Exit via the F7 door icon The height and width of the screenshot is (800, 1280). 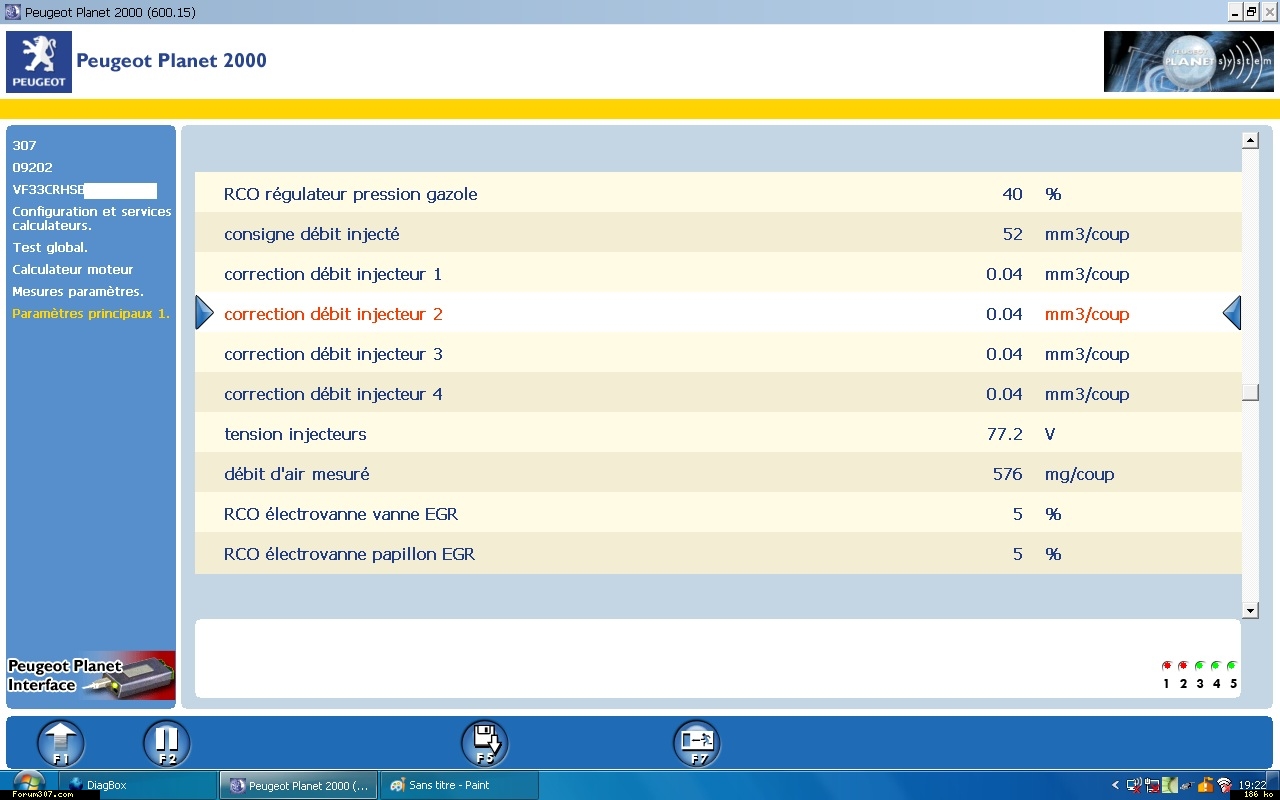[697, 744]
